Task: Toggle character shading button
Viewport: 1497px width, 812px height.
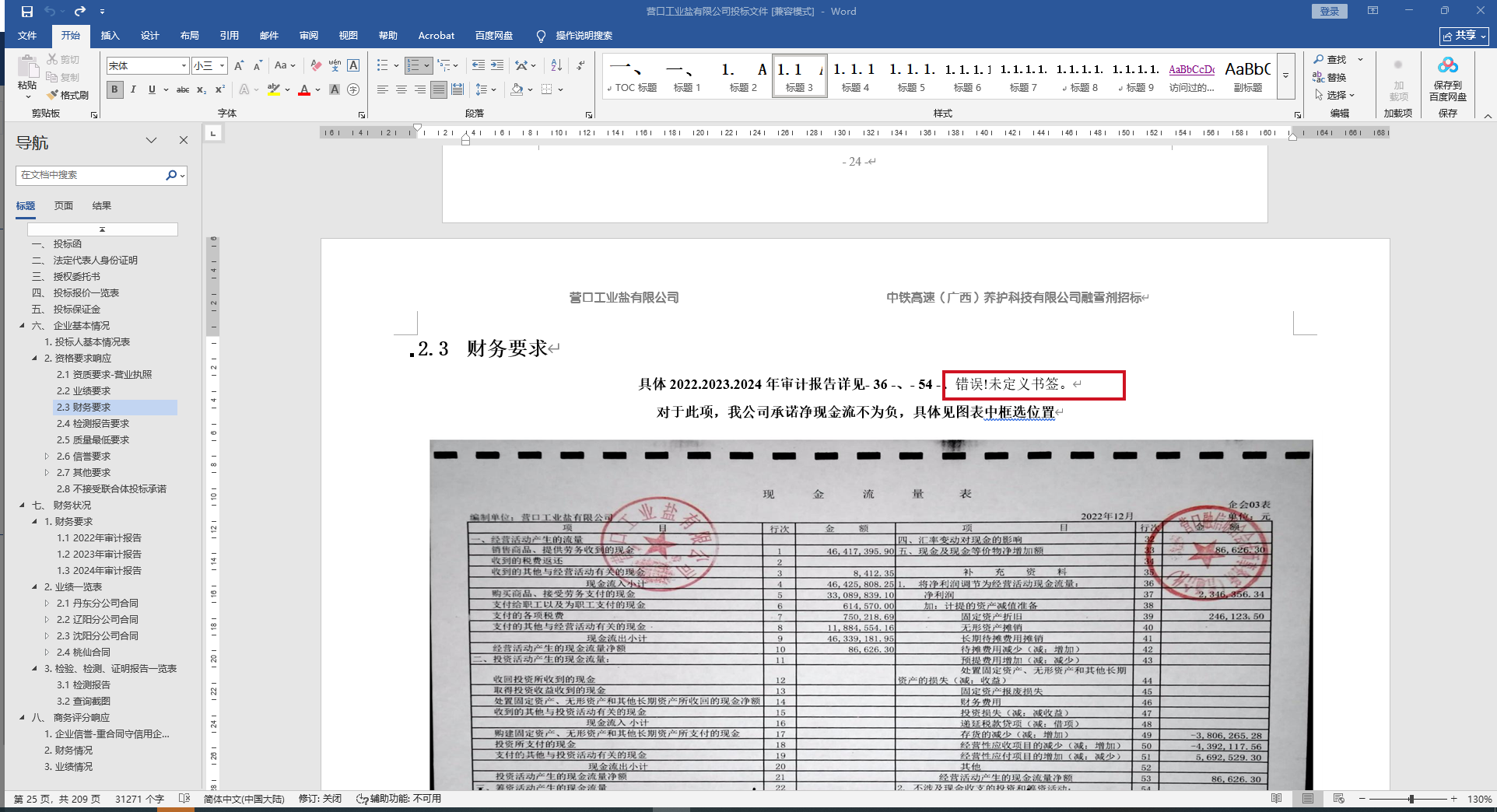Action: pos(335,89)
